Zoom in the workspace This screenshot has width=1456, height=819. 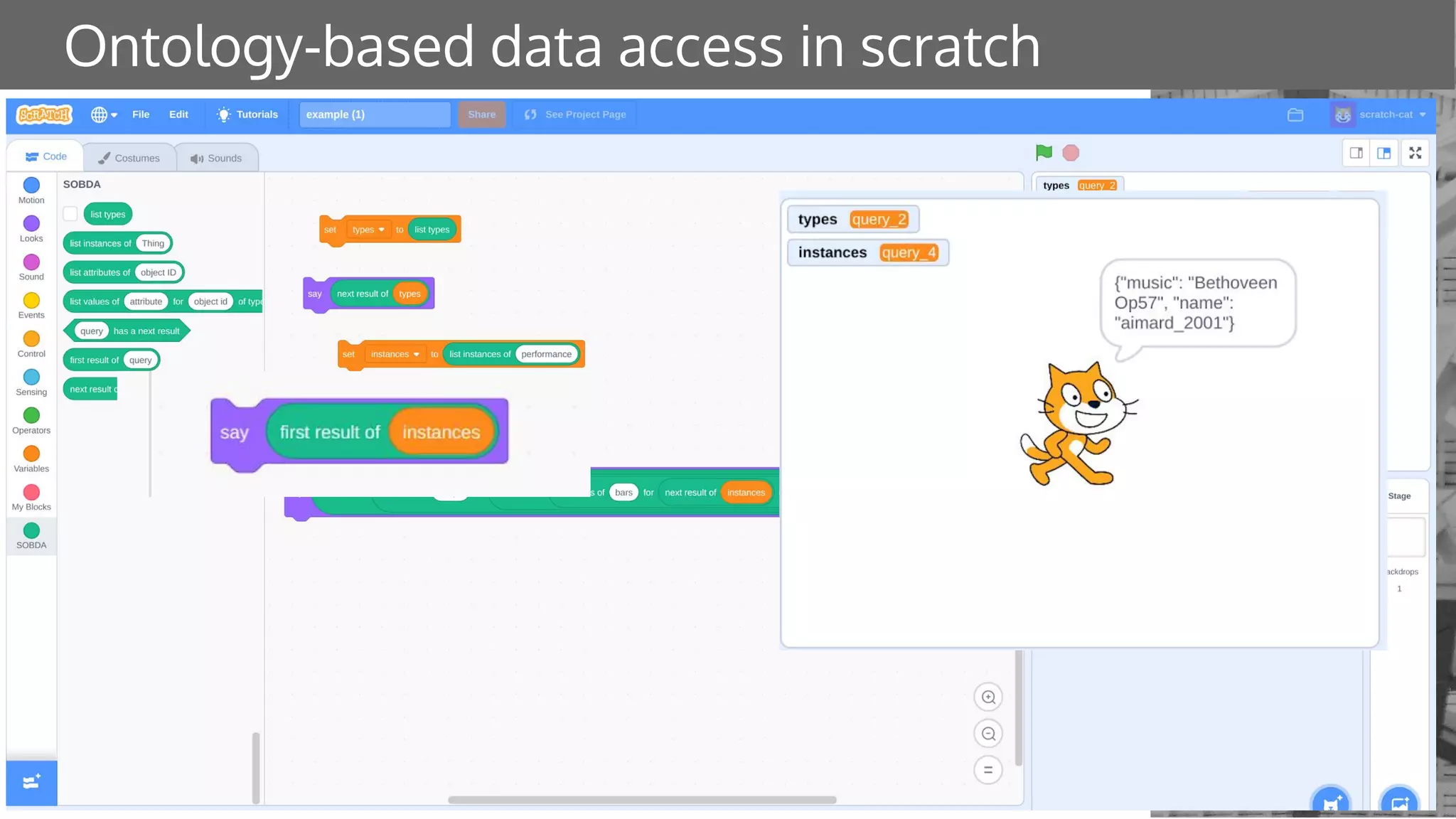988,697
